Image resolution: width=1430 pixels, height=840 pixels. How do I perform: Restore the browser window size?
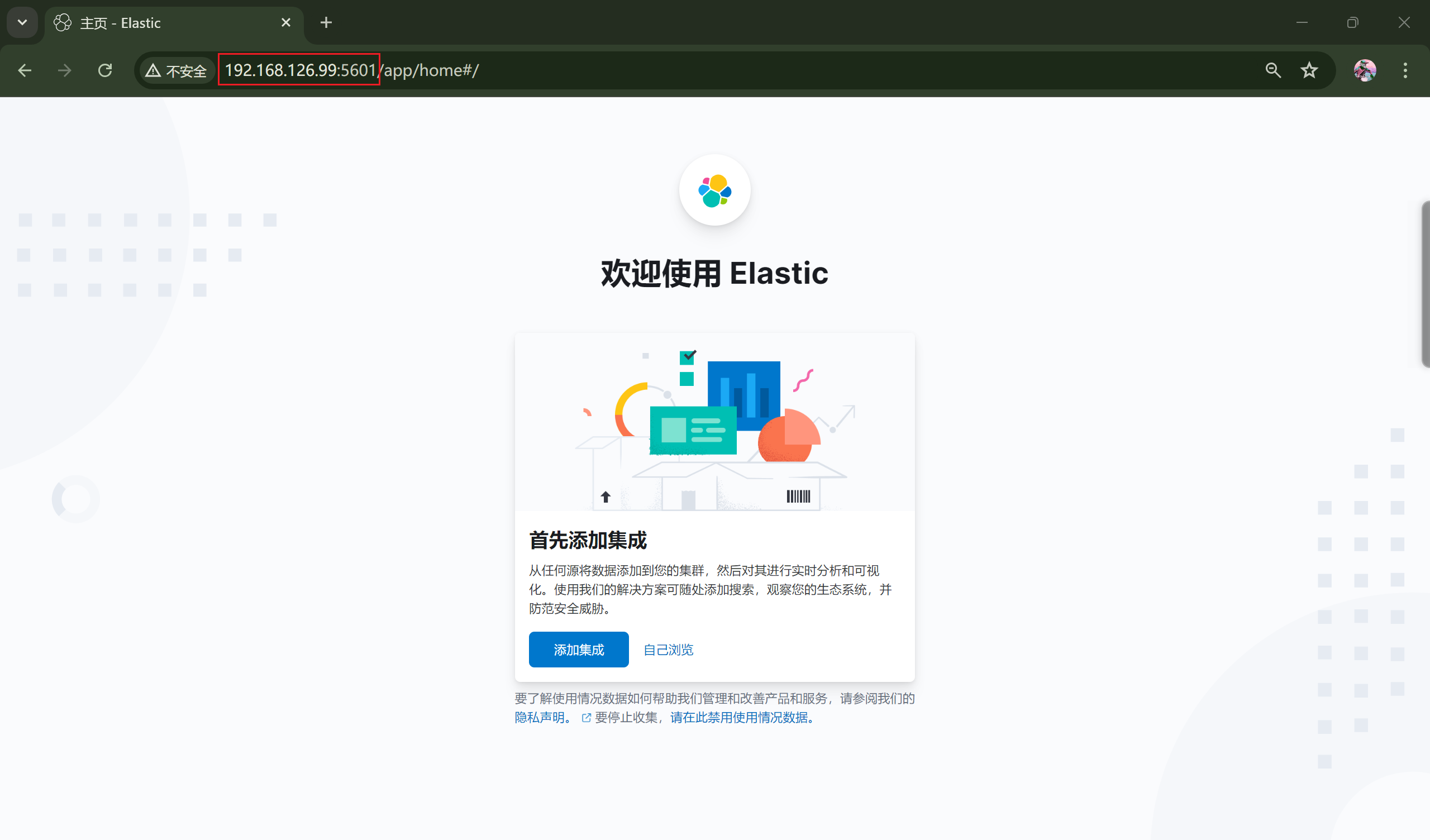1353,23
